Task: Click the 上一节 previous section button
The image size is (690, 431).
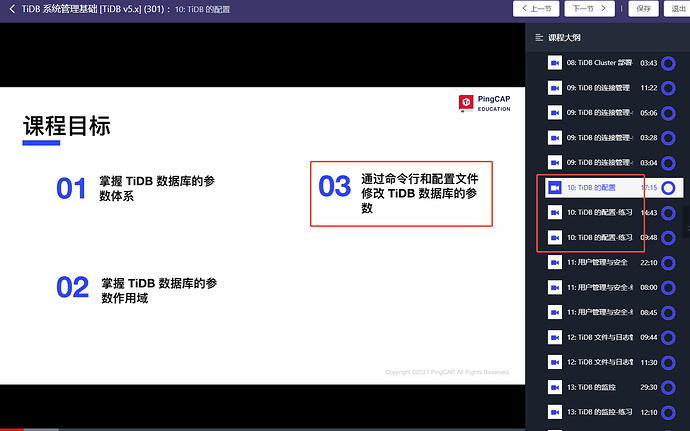Action: click(536, 8)
